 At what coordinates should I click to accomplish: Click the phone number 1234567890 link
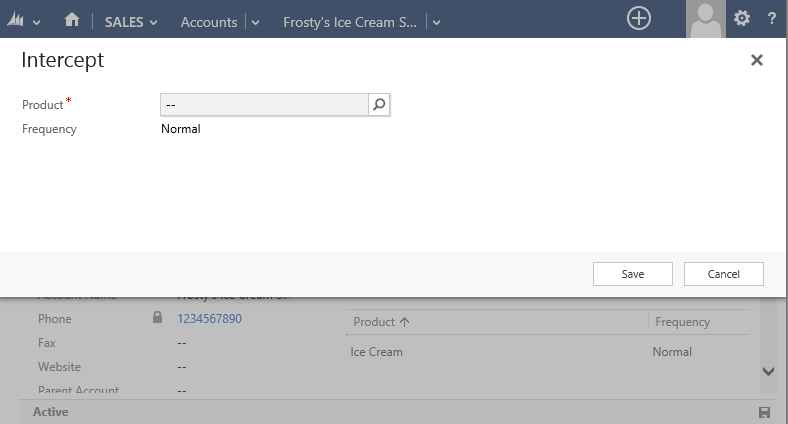pyautogui.click(x=209, y=319)
